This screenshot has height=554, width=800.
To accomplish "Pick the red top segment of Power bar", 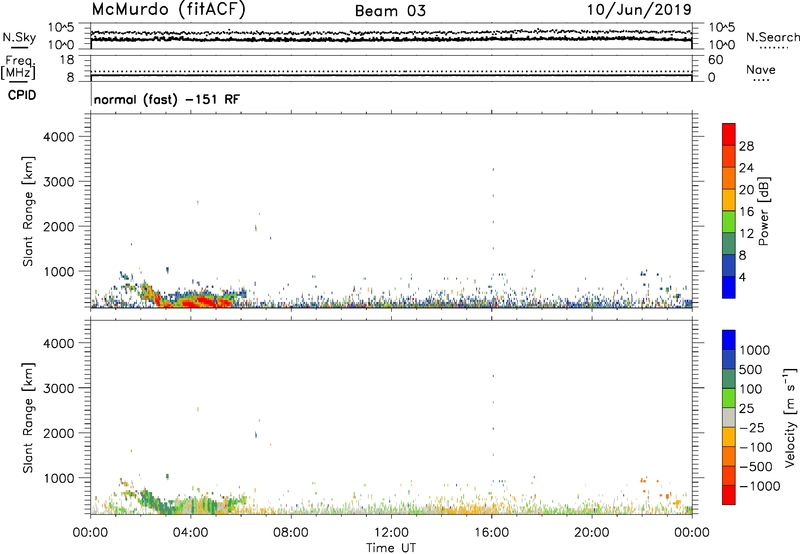I will [x=729, y=135].
